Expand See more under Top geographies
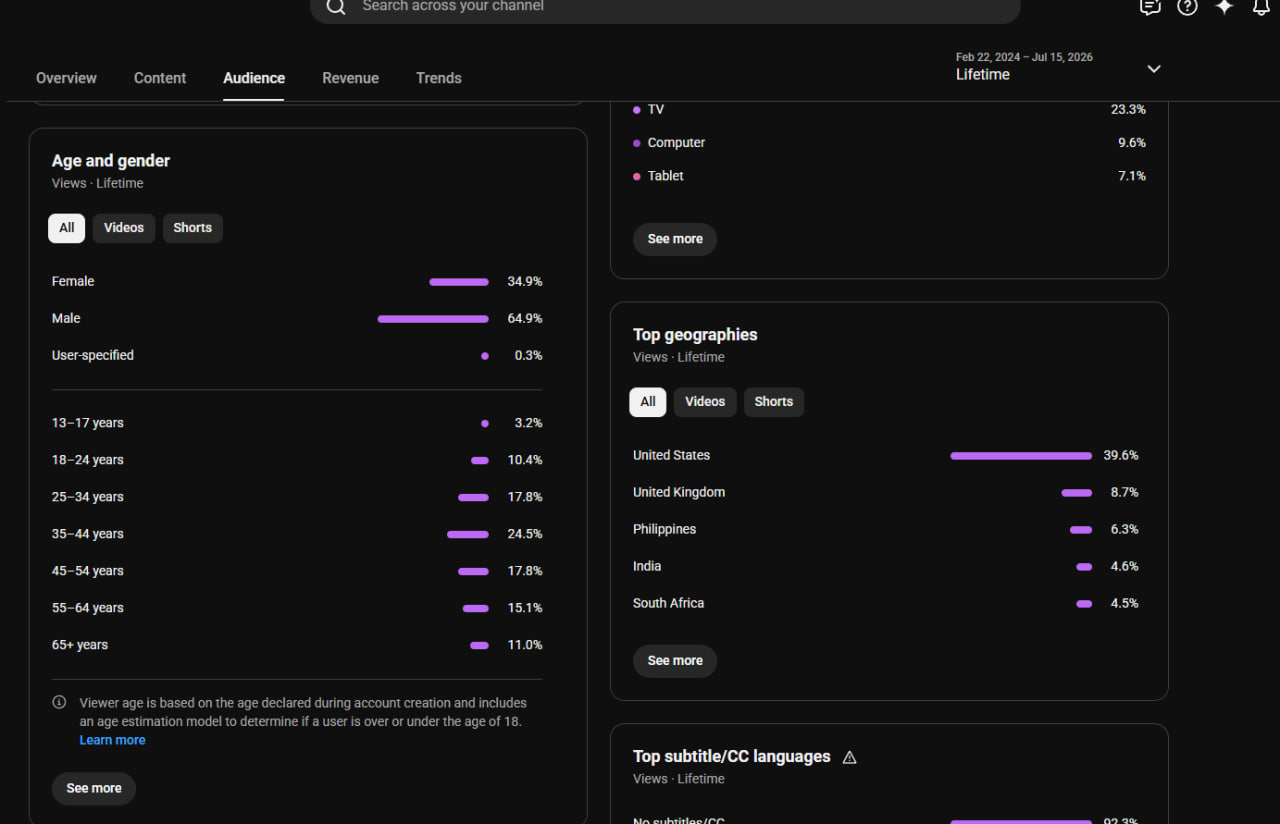The height and width of the screenshot is (824, 1280). 675,660
